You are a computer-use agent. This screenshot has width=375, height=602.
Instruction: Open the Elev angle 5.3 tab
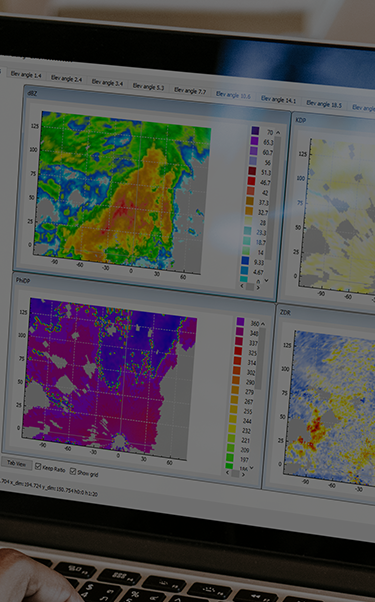[148, 87]
